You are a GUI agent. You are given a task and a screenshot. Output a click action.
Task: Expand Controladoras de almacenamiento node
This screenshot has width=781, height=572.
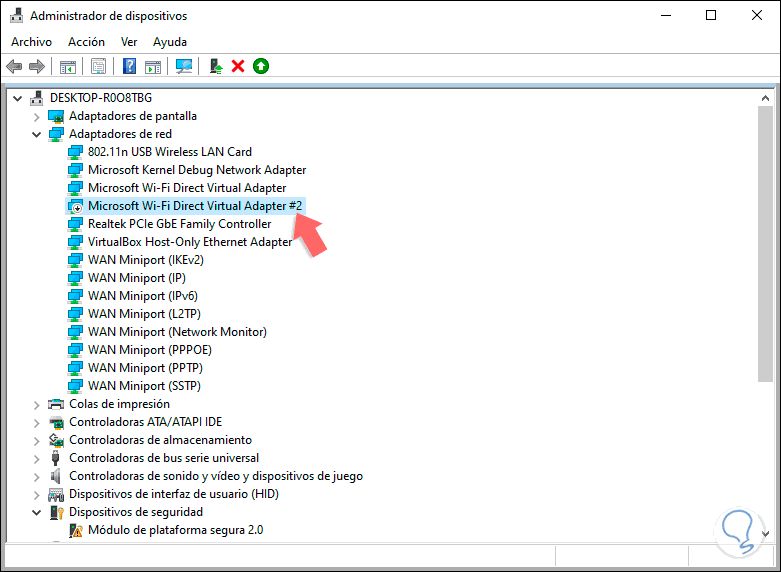tap(36, 441)
